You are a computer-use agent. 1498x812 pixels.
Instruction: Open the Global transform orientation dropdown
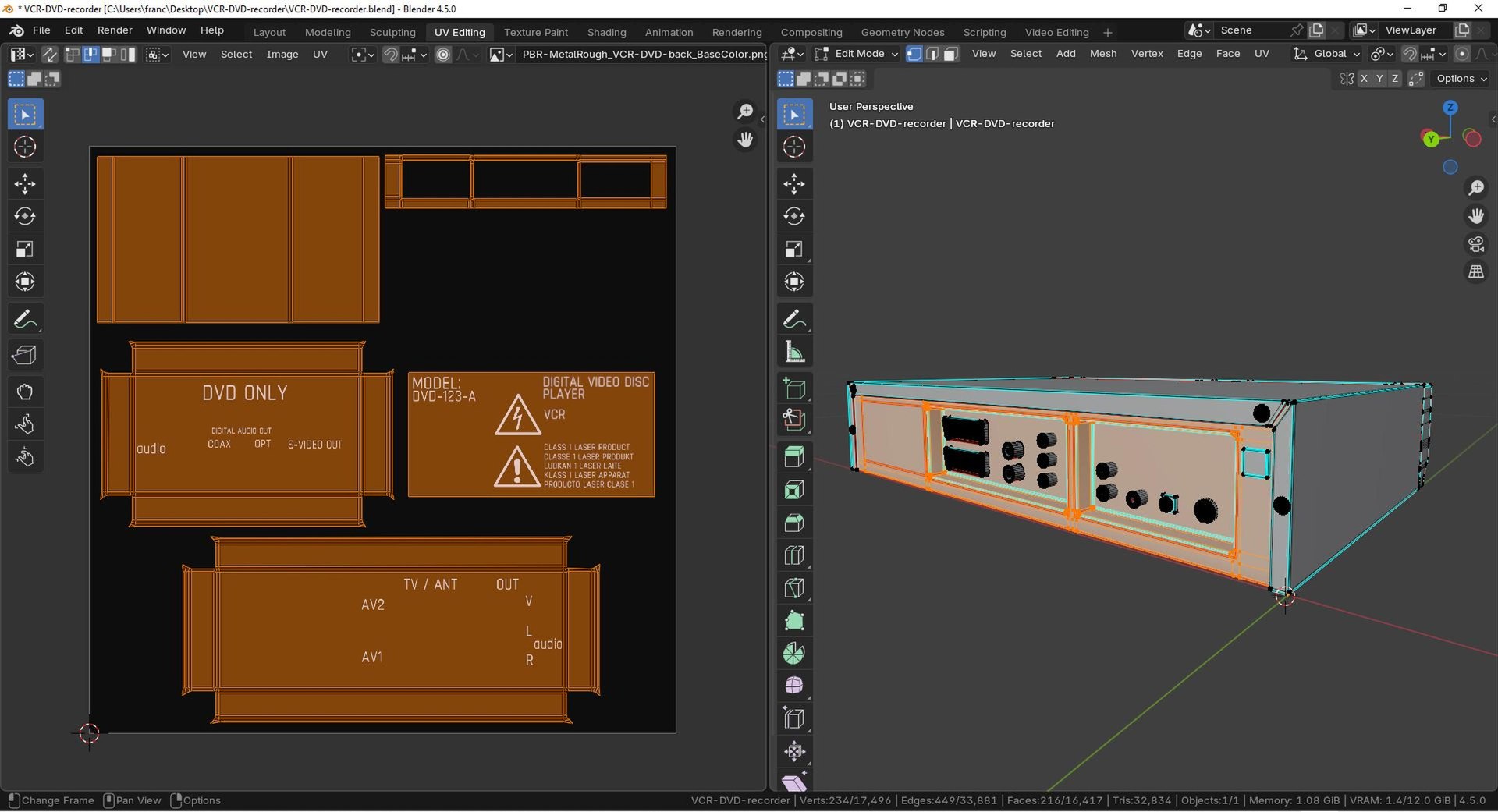click(1326, 54)
